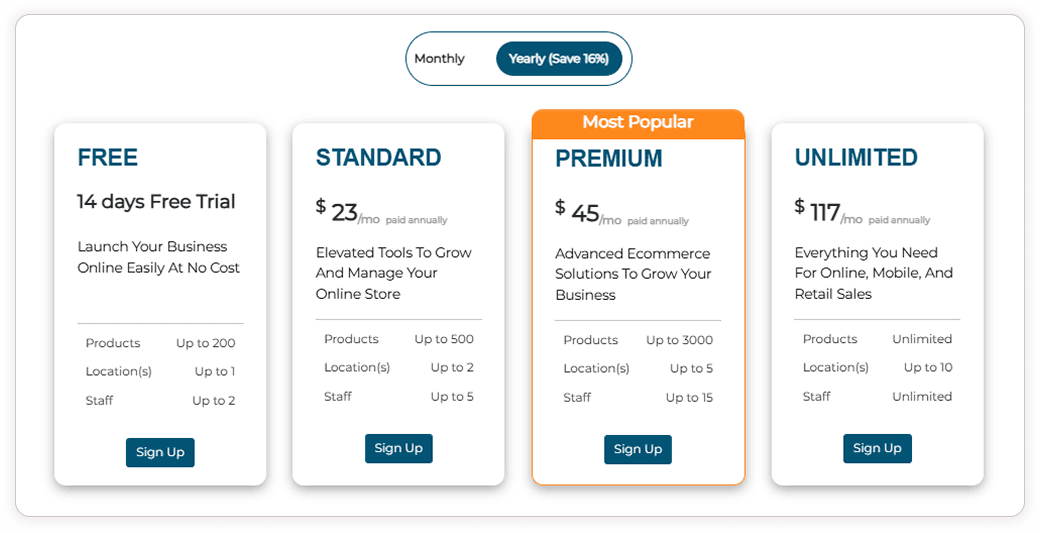Sign up for the Free plan
Screen dimensions: 1040x533
160,452
